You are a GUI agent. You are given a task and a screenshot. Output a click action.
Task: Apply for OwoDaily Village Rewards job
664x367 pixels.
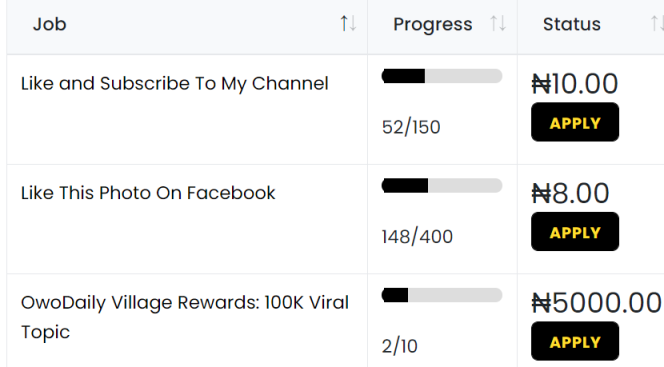575,341
